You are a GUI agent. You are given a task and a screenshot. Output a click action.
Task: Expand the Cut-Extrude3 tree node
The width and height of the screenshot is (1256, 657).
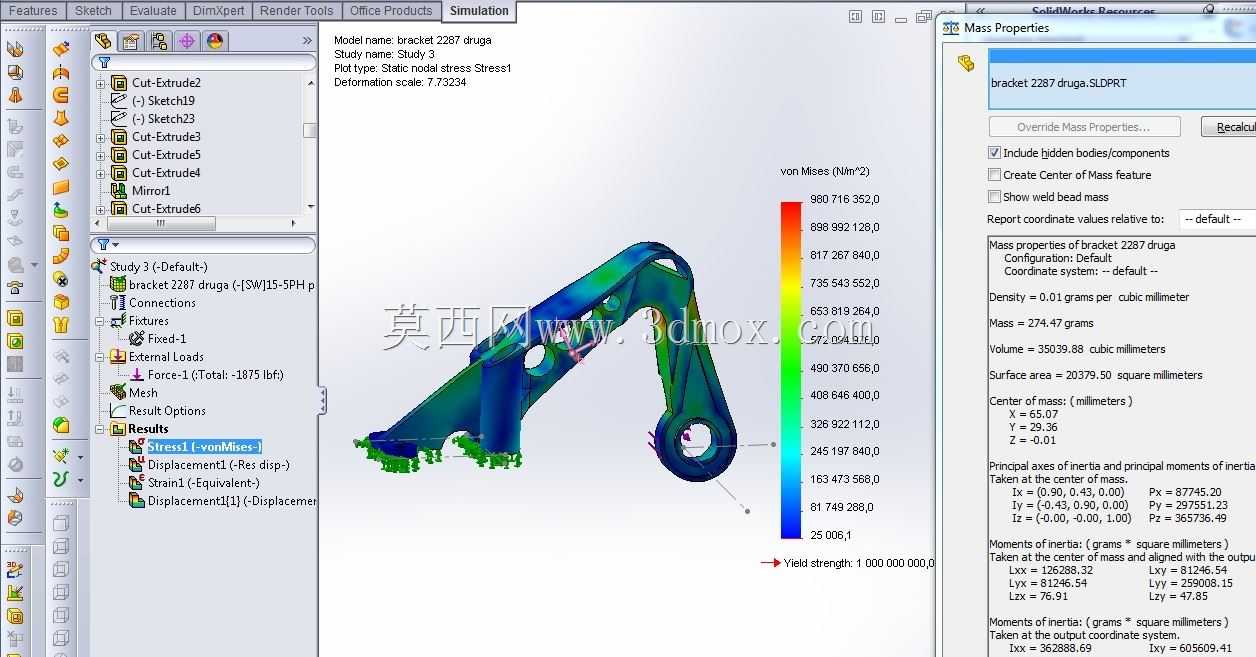pos(100,137)
